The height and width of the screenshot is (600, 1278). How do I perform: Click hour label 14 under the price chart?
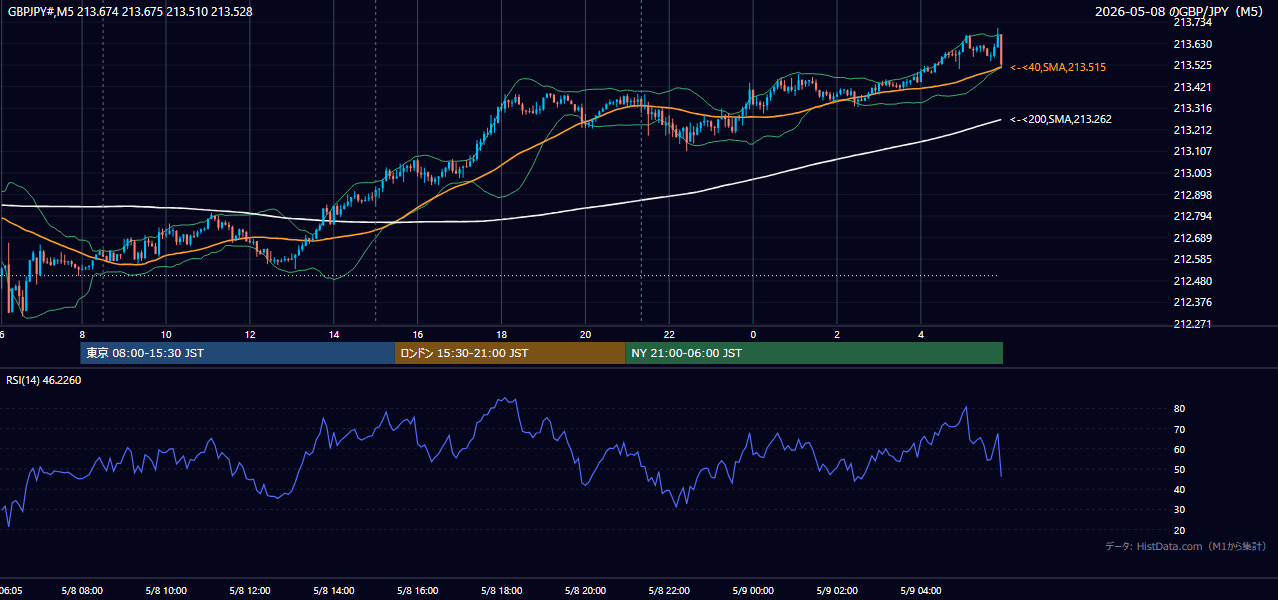pos(334,334)
